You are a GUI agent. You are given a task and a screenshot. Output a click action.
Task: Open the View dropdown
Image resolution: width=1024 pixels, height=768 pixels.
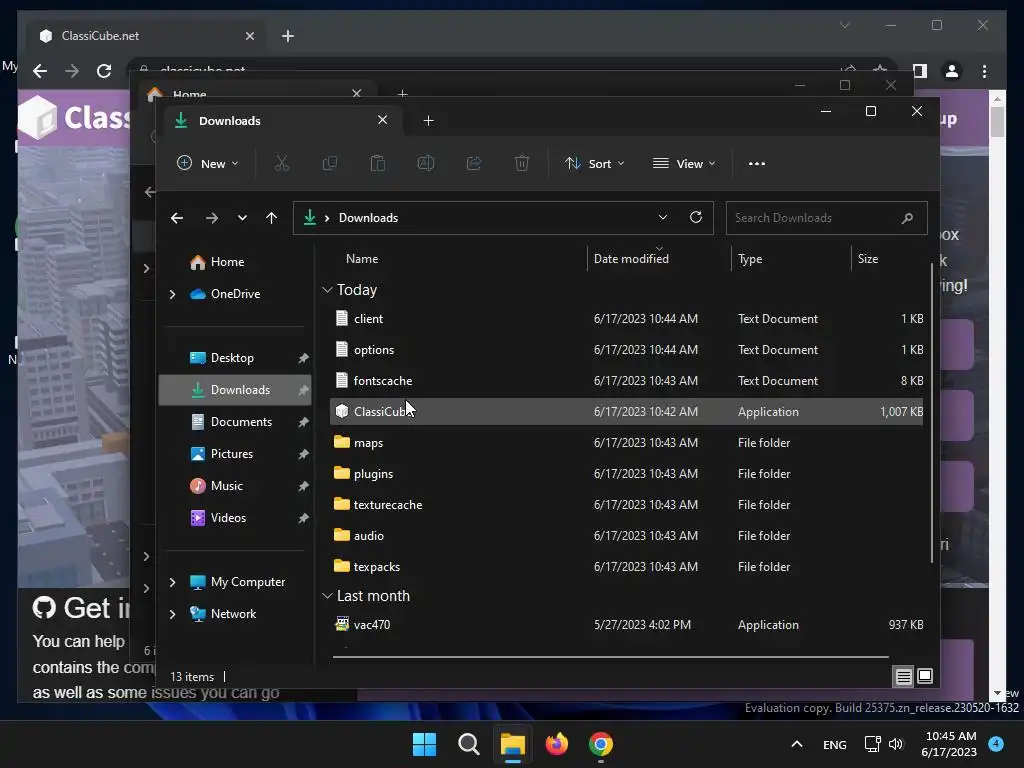click(684, 163)
